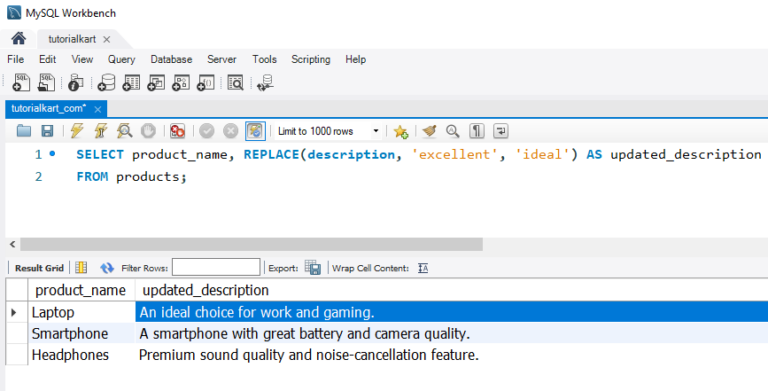Switch to the tutorialkart connection tab
This screenshot has height=391, width=768.
click(x=72, y=39)
